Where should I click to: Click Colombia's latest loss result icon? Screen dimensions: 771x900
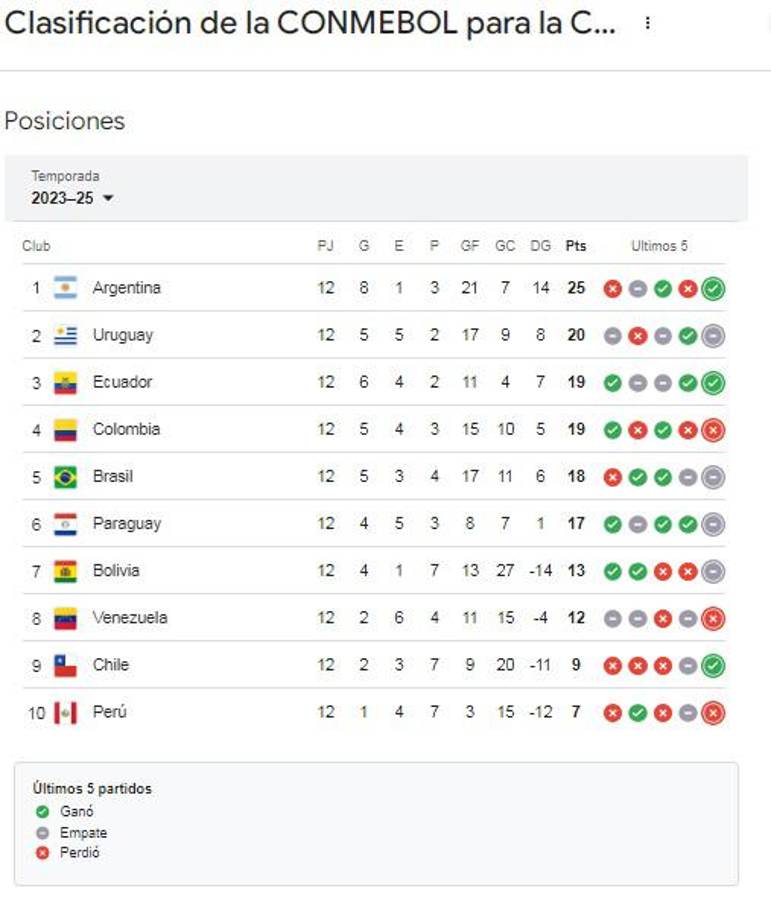click(713, 430)
